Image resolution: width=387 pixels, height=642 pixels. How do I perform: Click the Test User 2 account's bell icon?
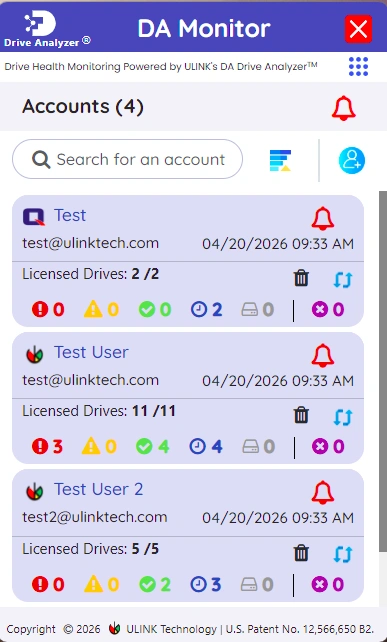323,492
